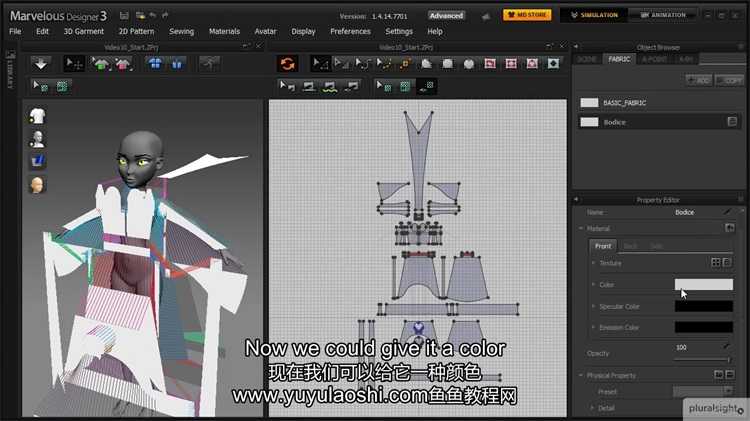This screenshot has width=750, height=421.
Task: Click the Advanced mode button
Action: [446, 15]
